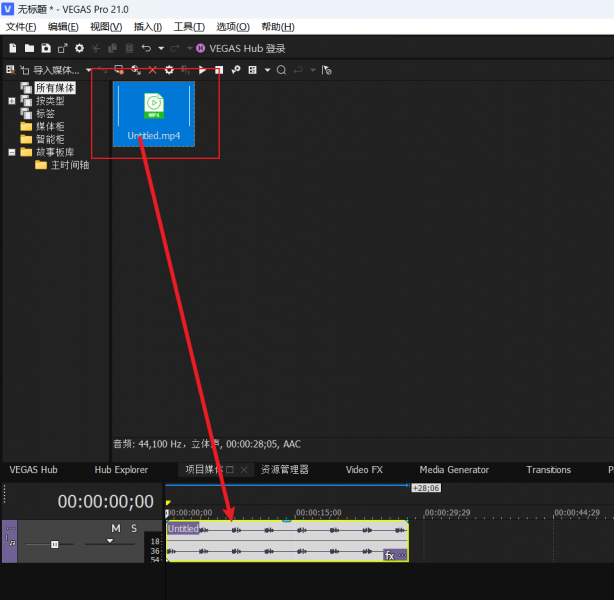
Task: Open a project with the folder icon
Action: [x=29, y=48]
